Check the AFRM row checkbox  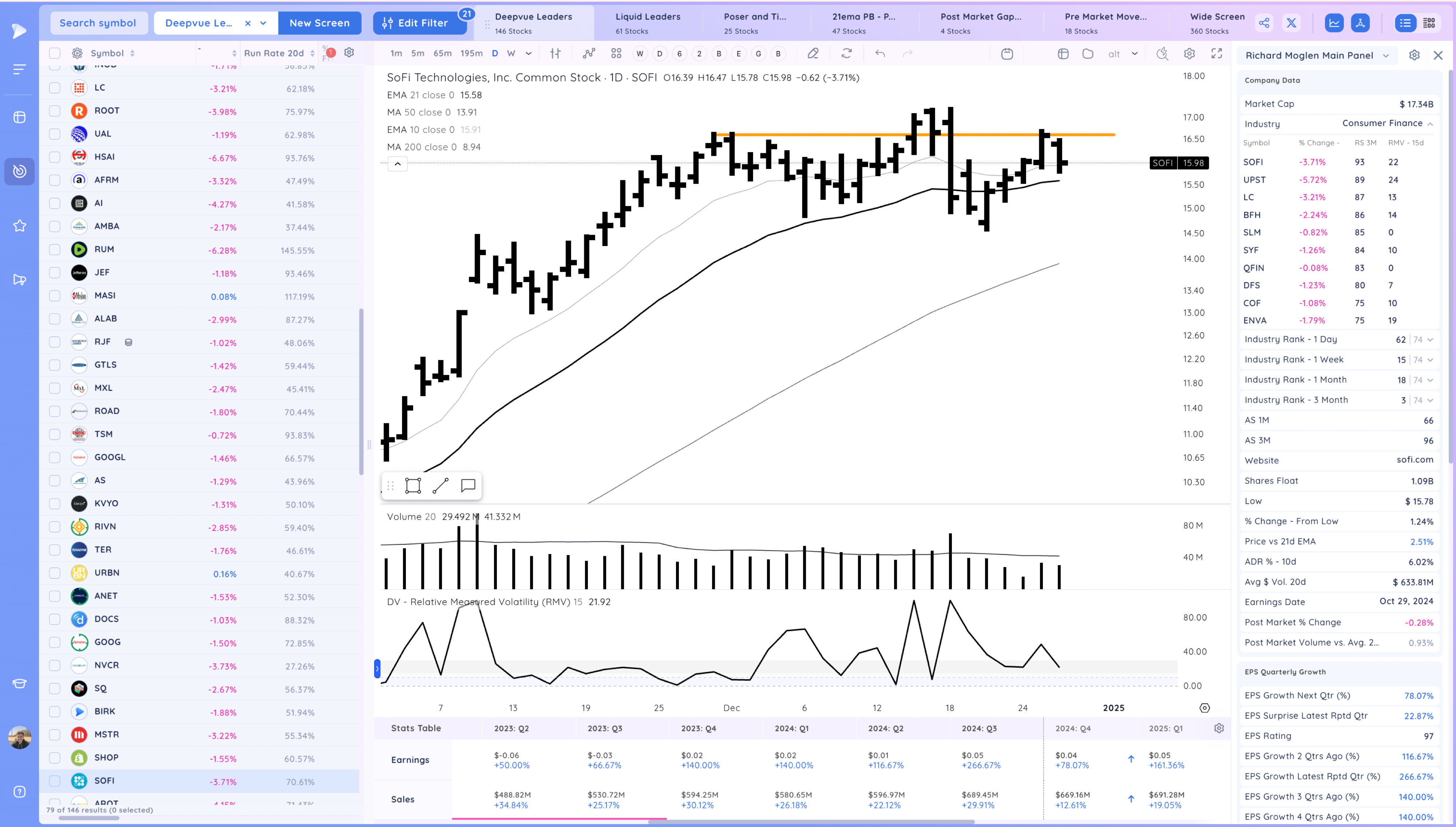(x=55, y=180)
